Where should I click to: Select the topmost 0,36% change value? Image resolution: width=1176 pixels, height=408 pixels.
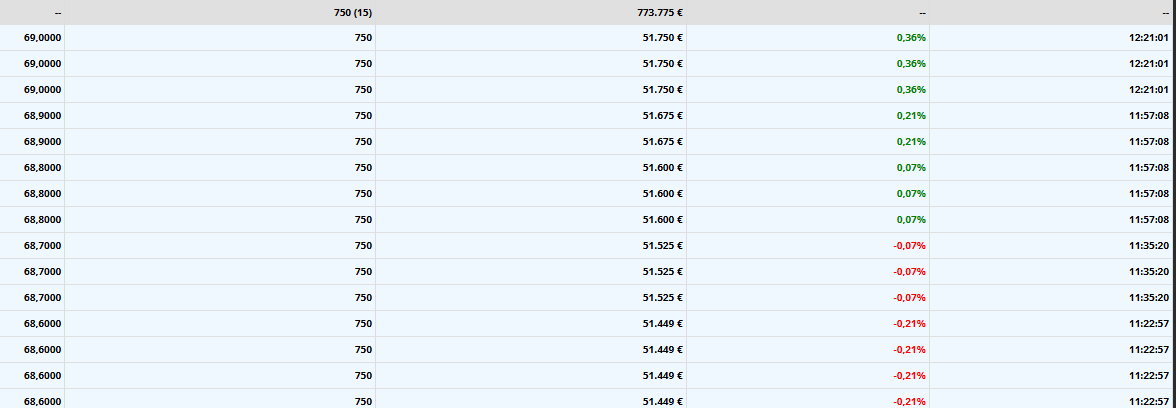(x=808, y=38)
